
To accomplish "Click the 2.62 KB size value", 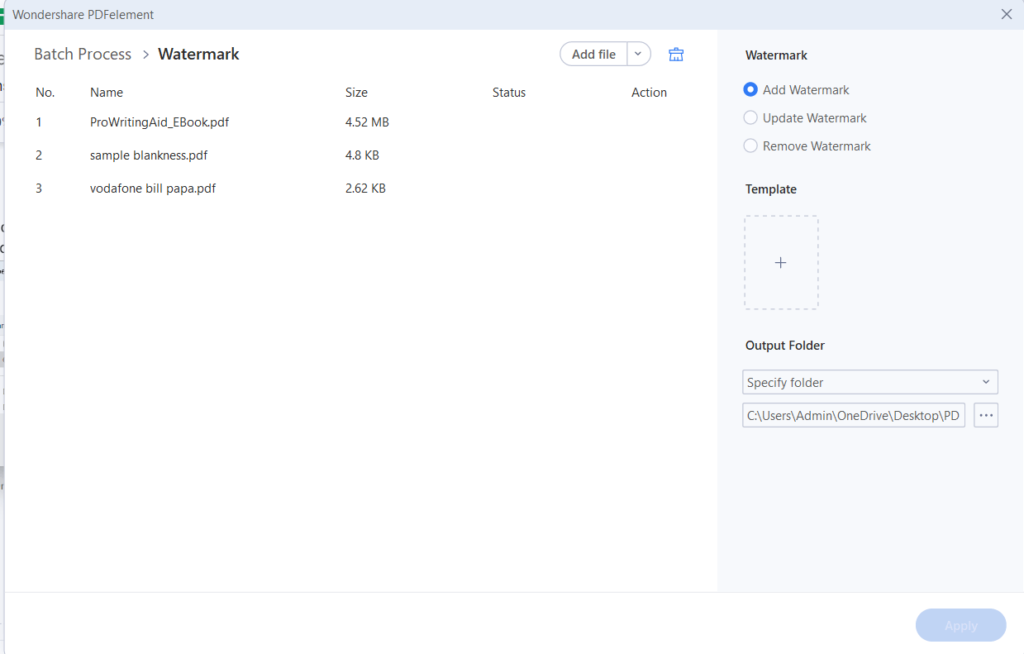I will point(365,188).
